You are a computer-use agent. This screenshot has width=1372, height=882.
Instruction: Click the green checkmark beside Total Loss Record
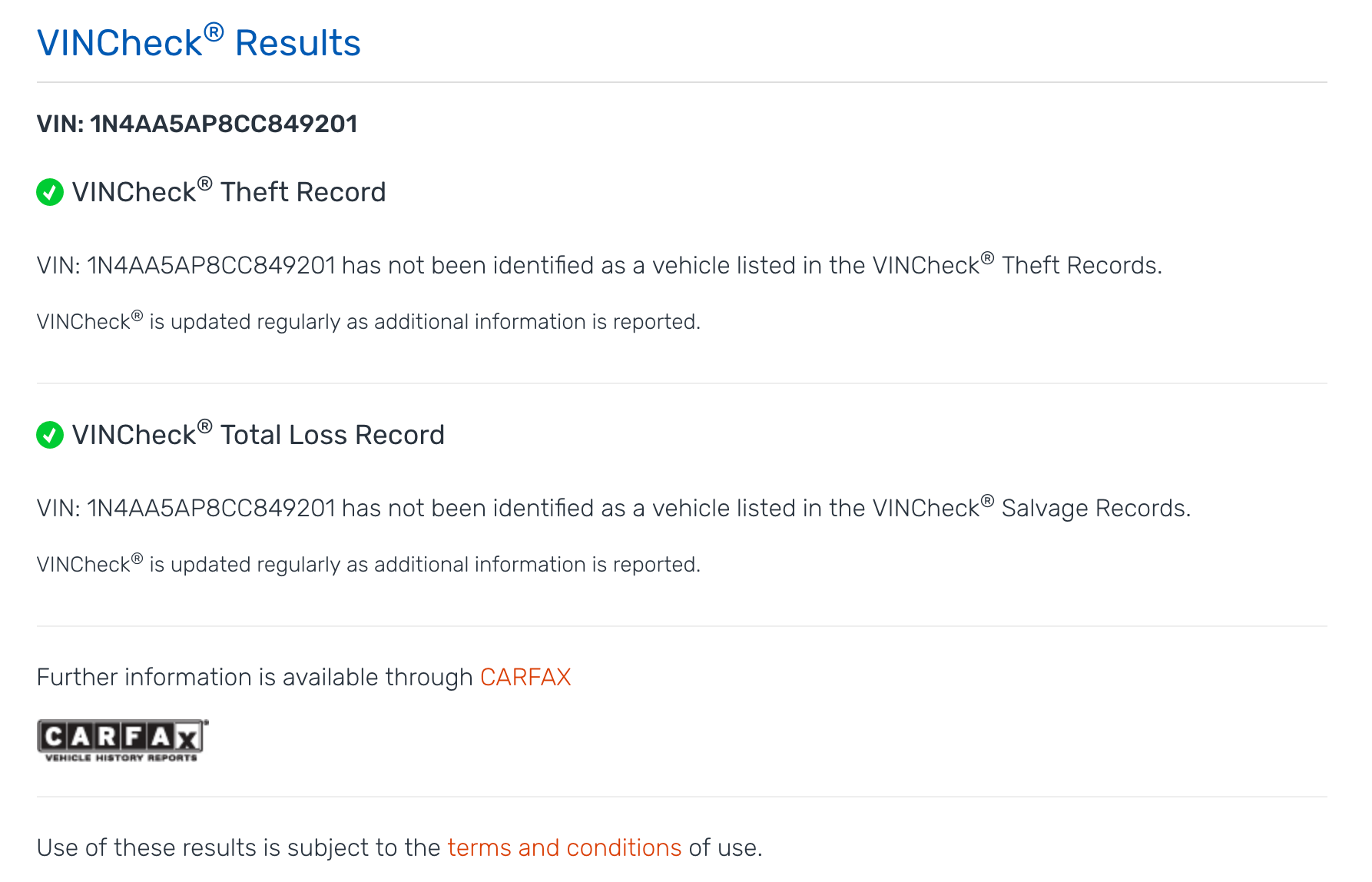49,436
